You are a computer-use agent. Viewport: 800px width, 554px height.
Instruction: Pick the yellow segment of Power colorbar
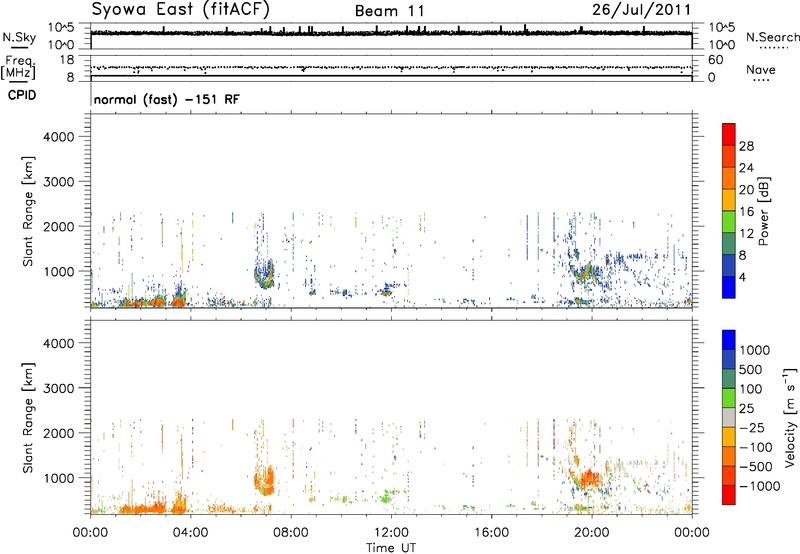(729, 199)
